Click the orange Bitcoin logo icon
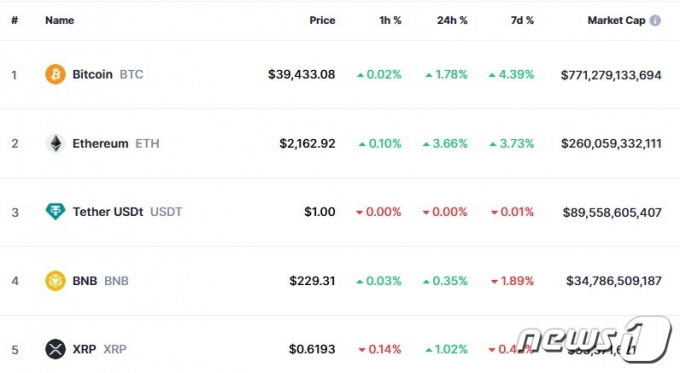The width and height of the screenshot is (680, 373). [x=56, y=74]
